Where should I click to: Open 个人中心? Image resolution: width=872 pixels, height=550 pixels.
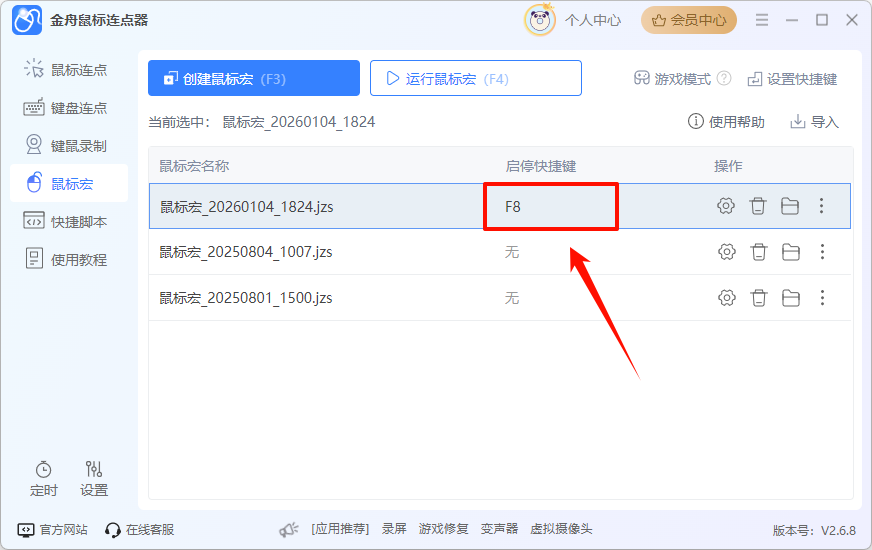(593, 21)
